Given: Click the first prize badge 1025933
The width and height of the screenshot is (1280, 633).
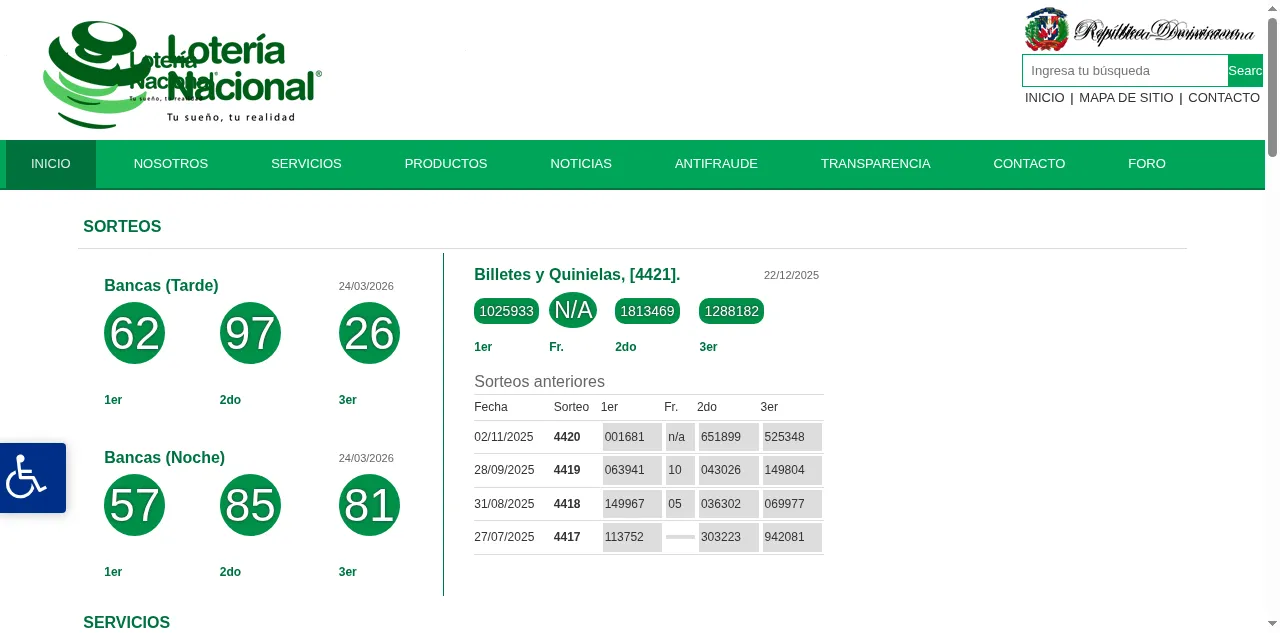Looking at the screenshot, I should (x=506, y=311).
